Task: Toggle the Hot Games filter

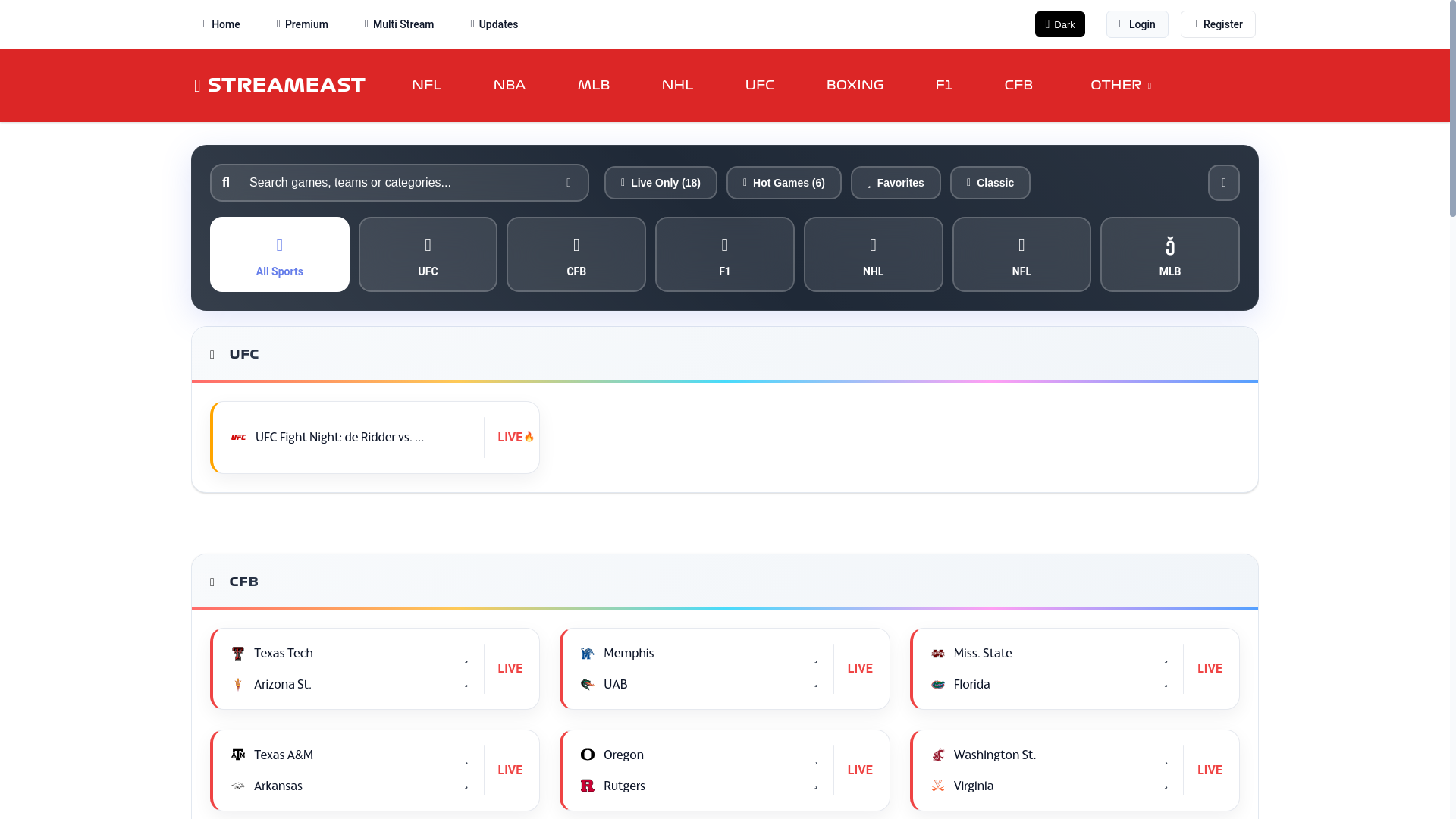Action: pos(783,183)
